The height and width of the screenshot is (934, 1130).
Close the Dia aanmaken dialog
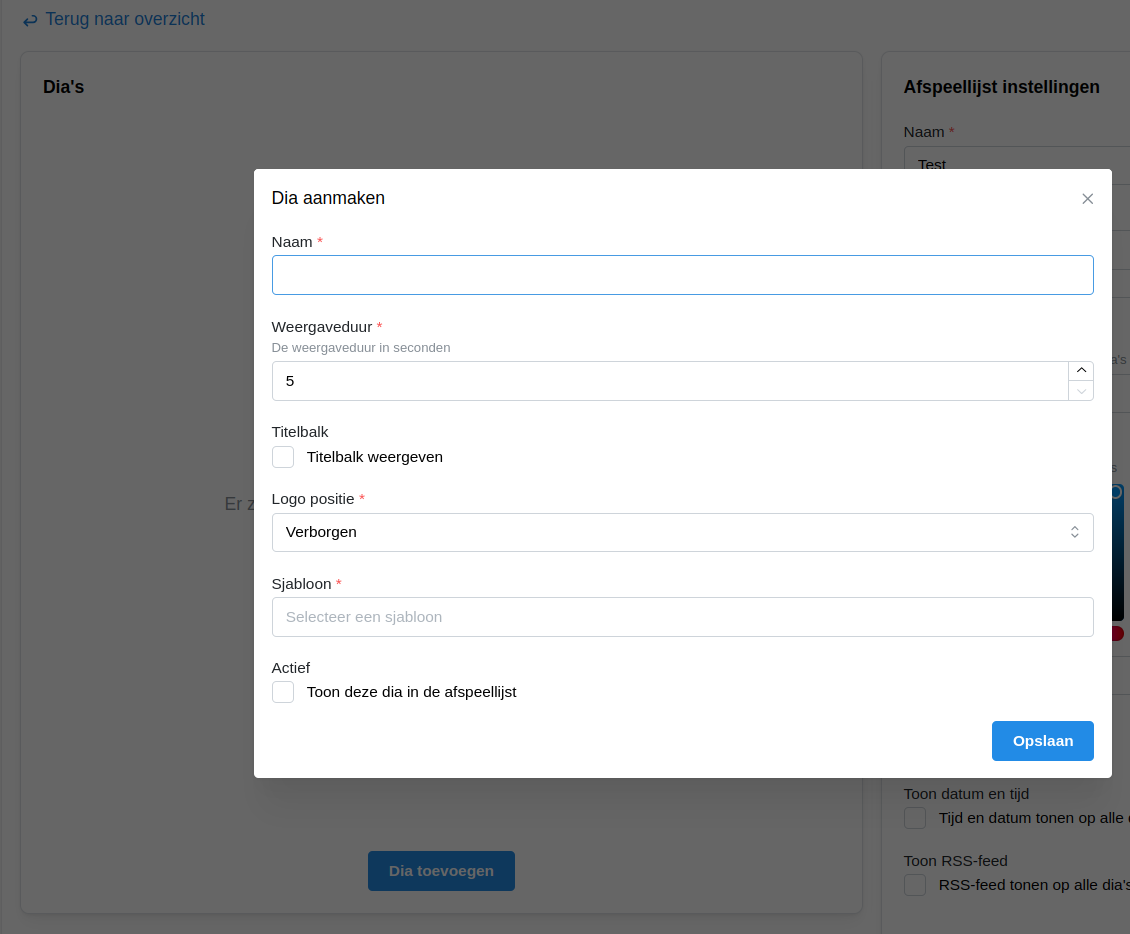click(1088, 199)
